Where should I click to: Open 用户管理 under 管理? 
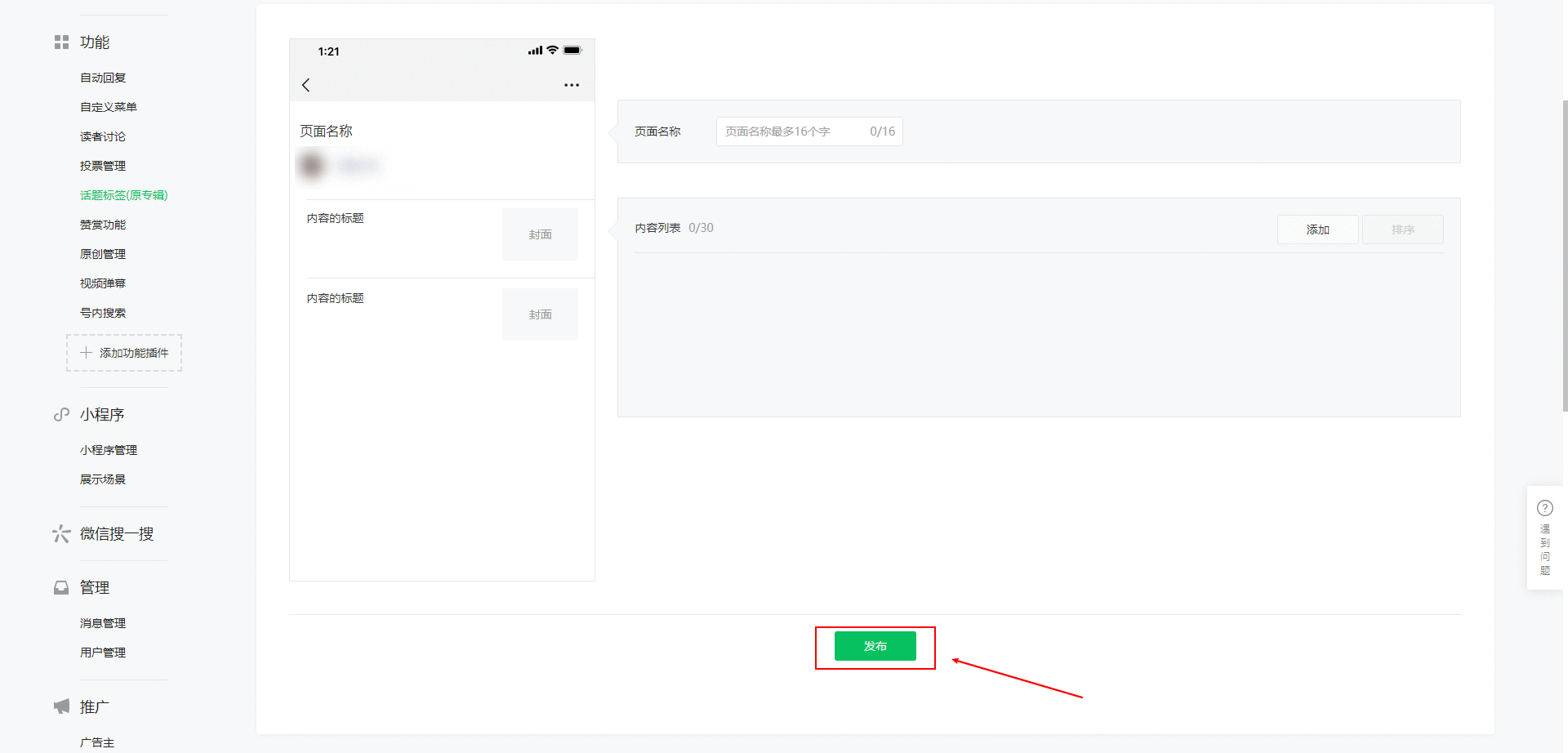(102, 652)
